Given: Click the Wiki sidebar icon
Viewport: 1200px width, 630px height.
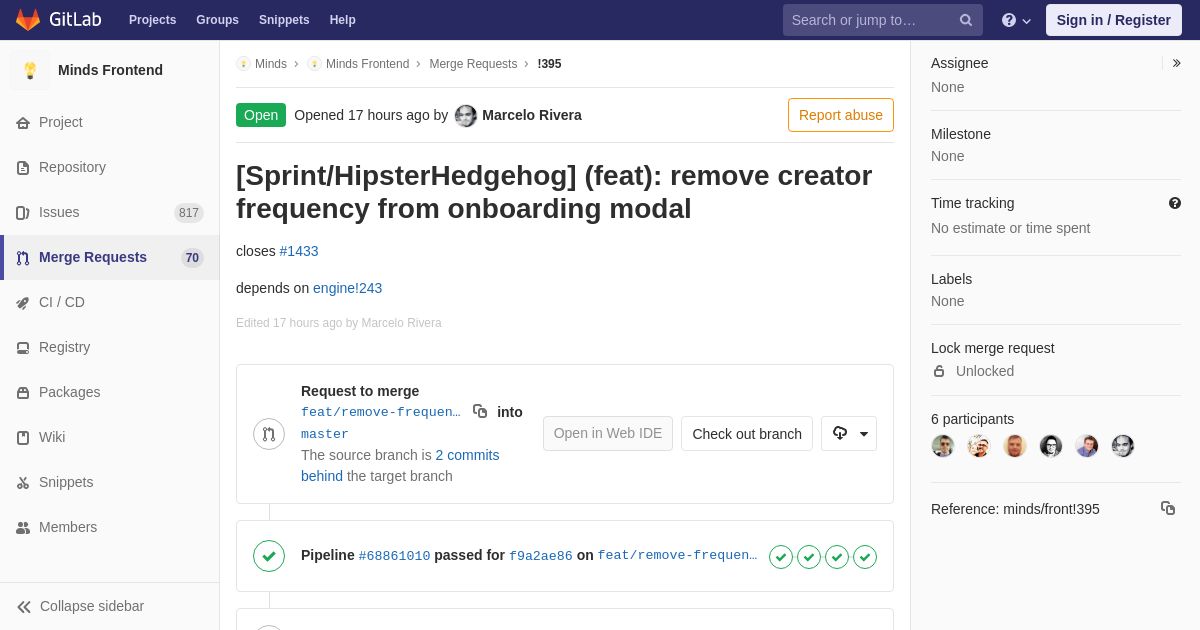Looking at the screenshot, I should 23,438.
